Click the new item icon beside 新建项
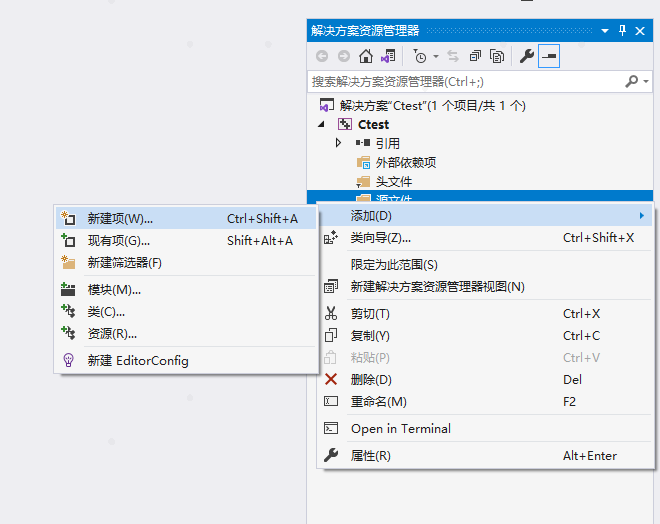This screenshot has height=524, width=660. [x=68, y=218]
